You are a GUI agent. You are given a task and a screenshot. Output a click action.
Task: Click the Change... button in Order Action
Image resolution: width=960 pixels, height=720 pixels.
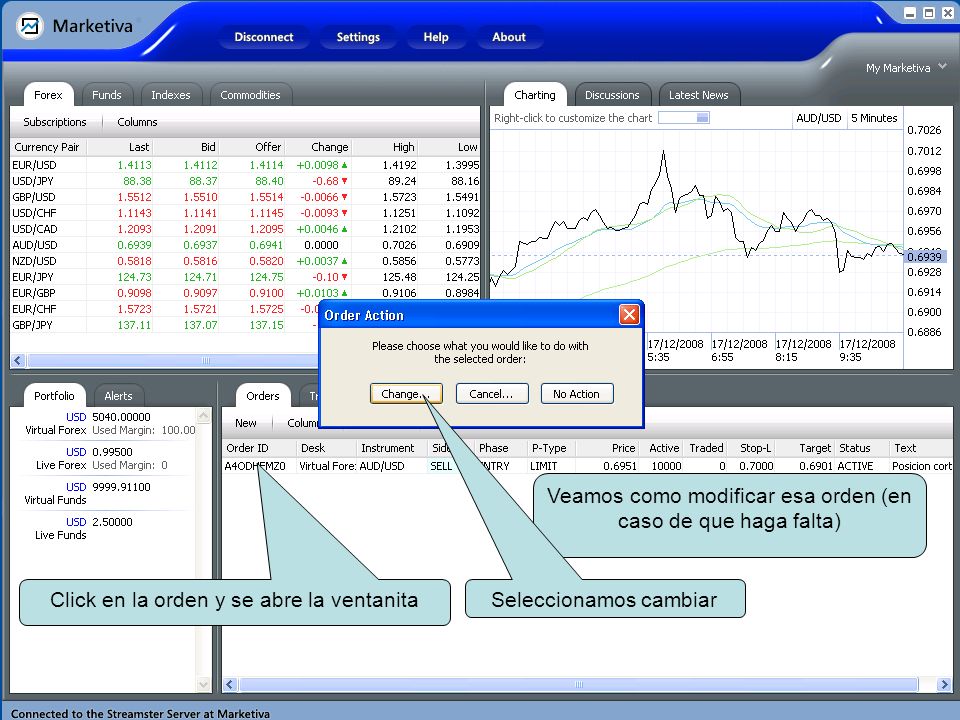tap(406, 394)
